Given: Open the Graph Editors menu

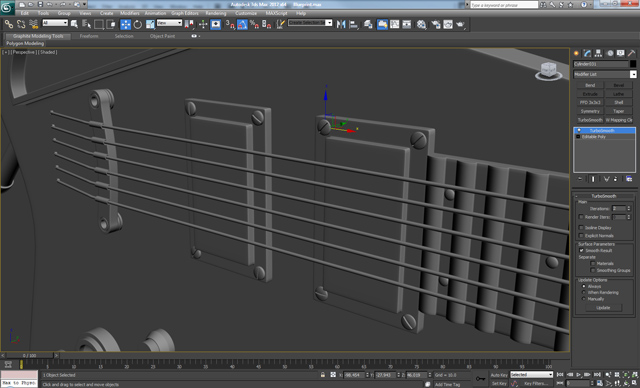Looking at the screenshot, I should click(x=184, y=13).
